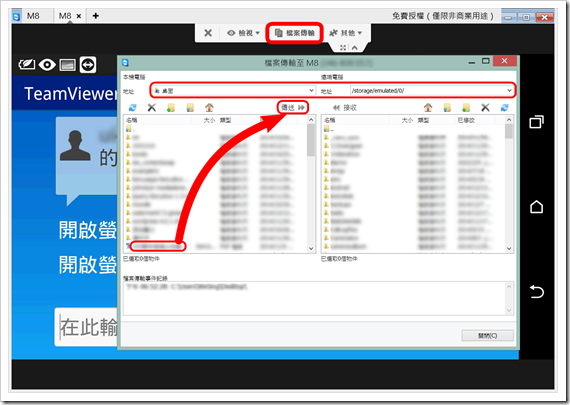Click event log scrollbar down arrow

pyautogui.click(x=509, y=310)
